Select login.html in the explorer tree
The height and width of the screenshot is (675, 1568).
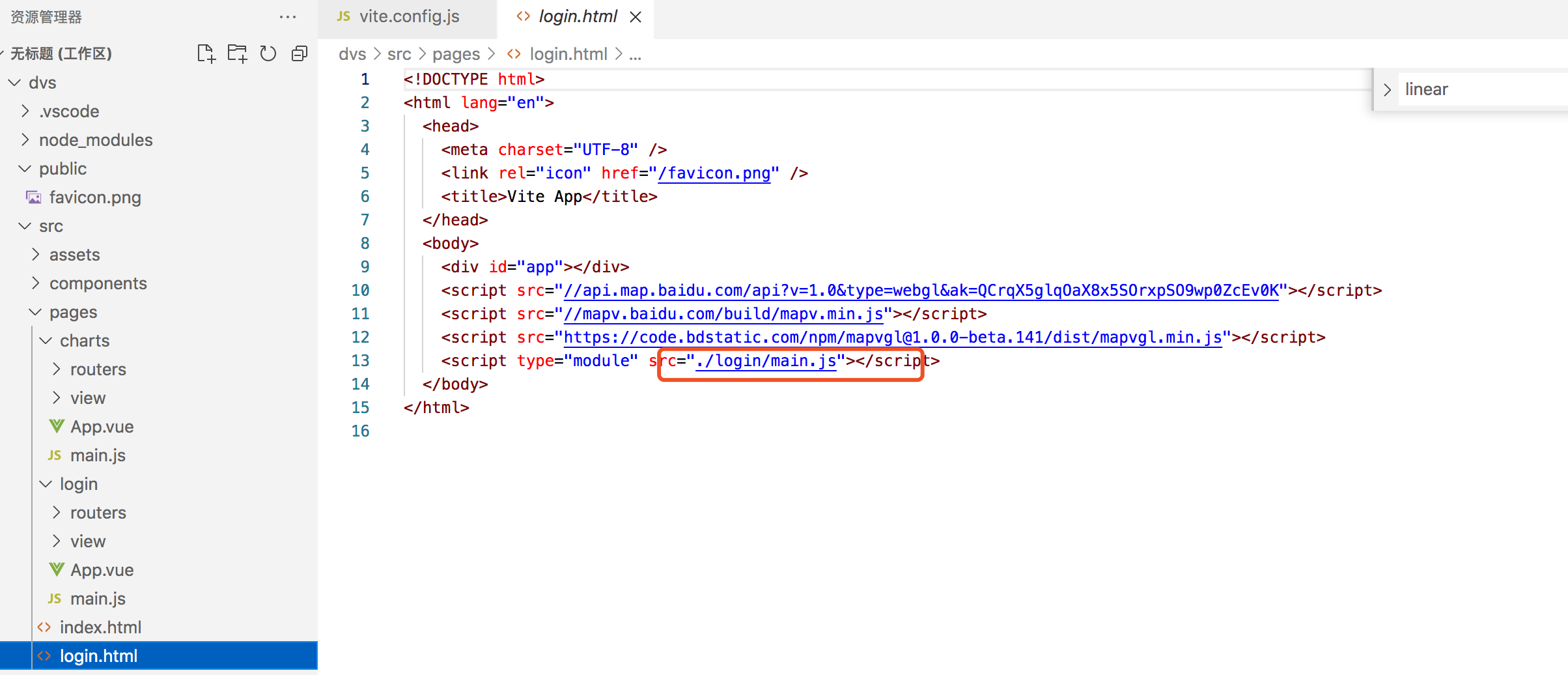159,656
